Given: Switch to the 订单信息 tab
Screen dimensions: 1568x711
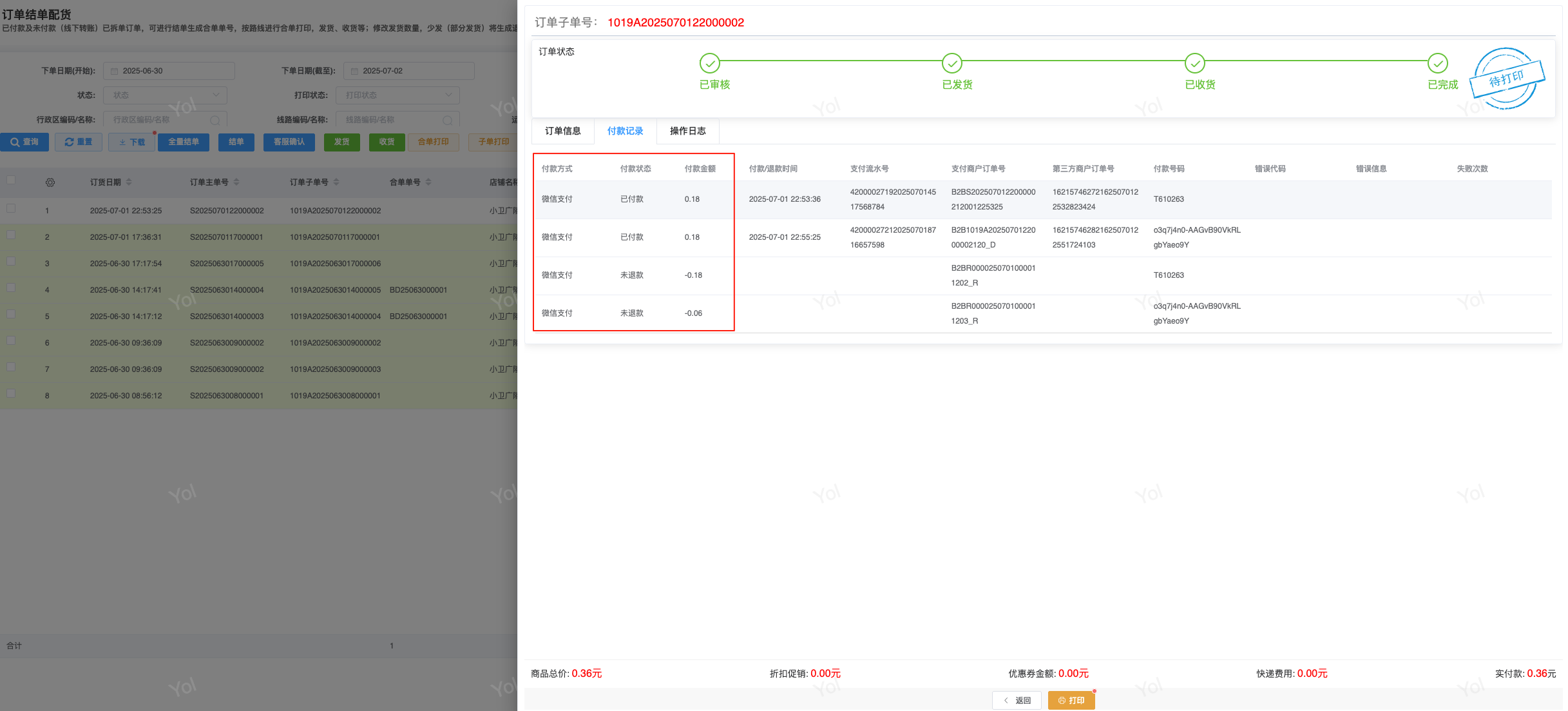Looking at the screenshot, I should pos(562,131).
